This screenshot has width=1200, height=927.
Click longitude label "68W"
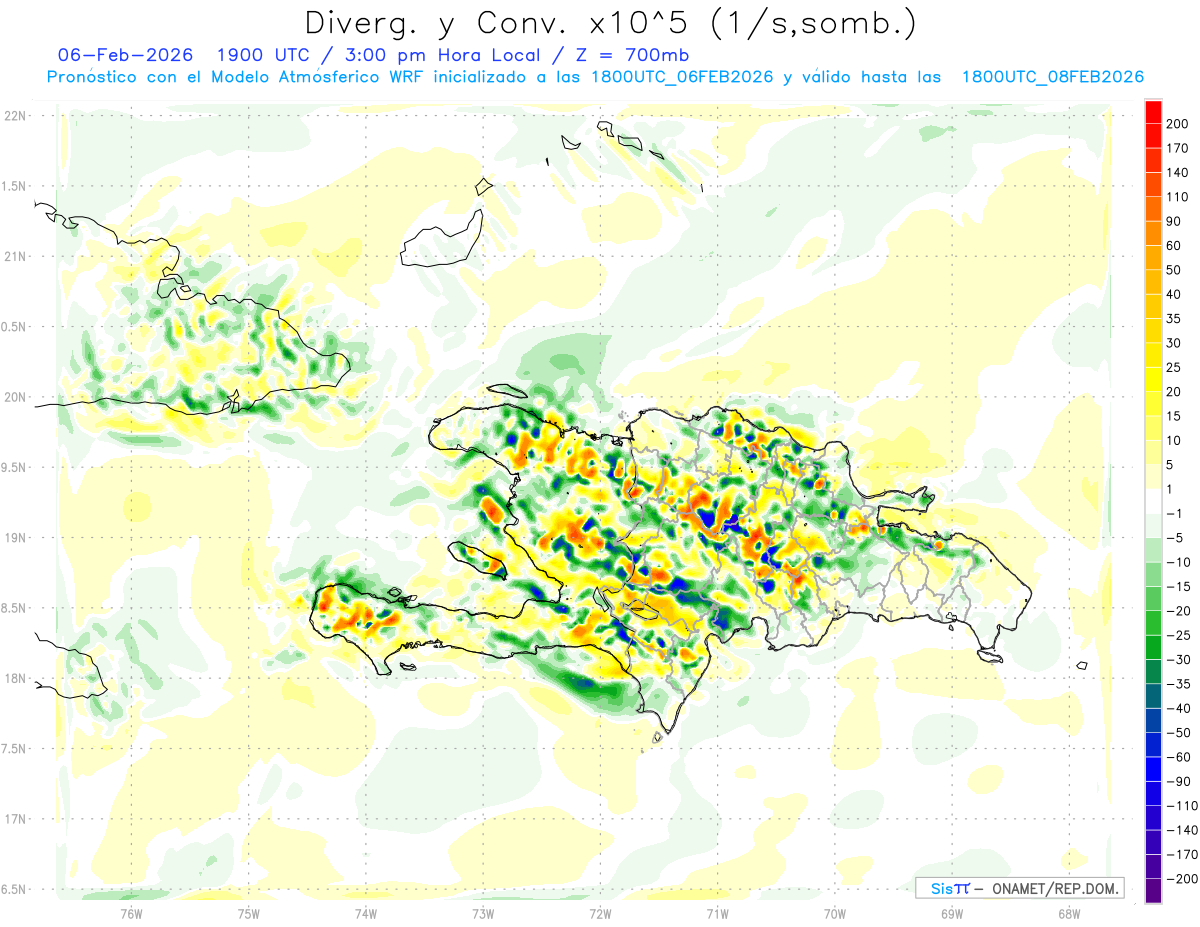1069,913
